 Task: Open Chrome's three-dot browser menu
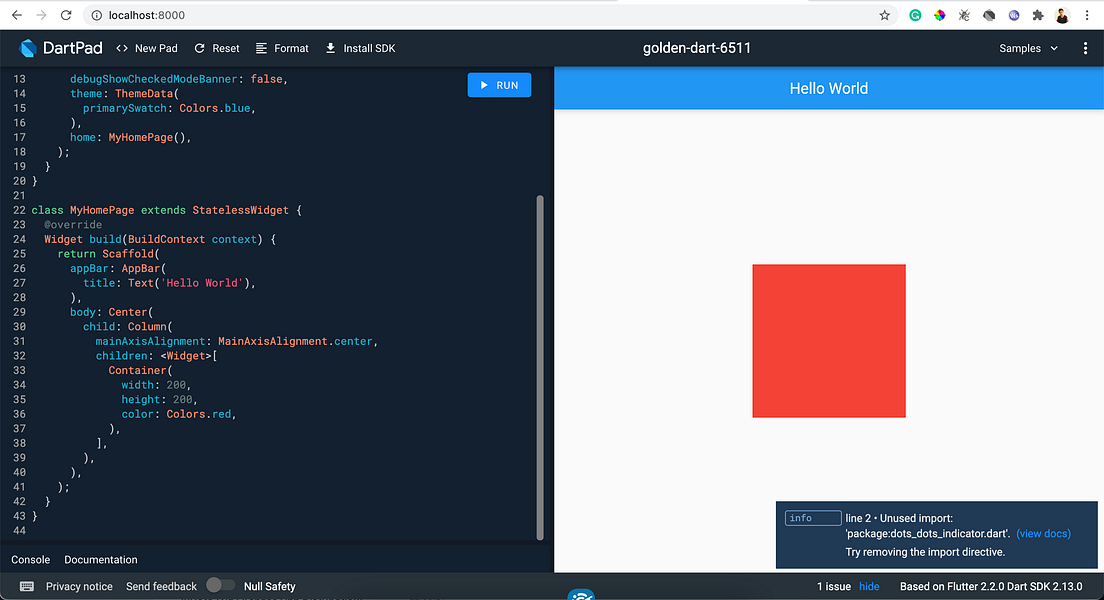(x=1087, y=14)
